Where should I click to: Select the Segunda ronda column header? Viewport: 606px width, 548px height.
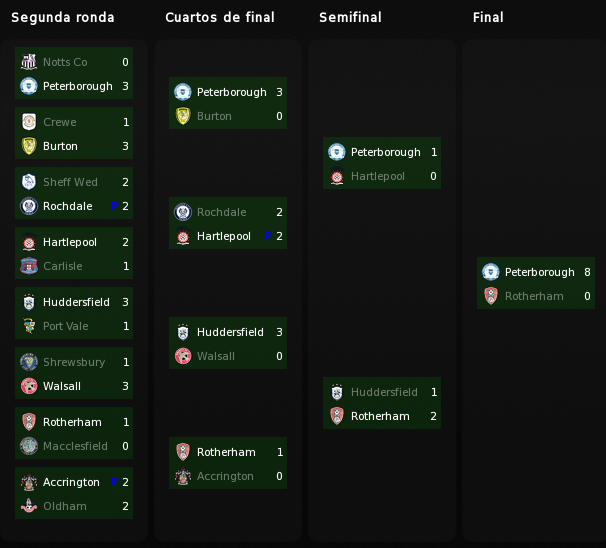tap(63, 17)
